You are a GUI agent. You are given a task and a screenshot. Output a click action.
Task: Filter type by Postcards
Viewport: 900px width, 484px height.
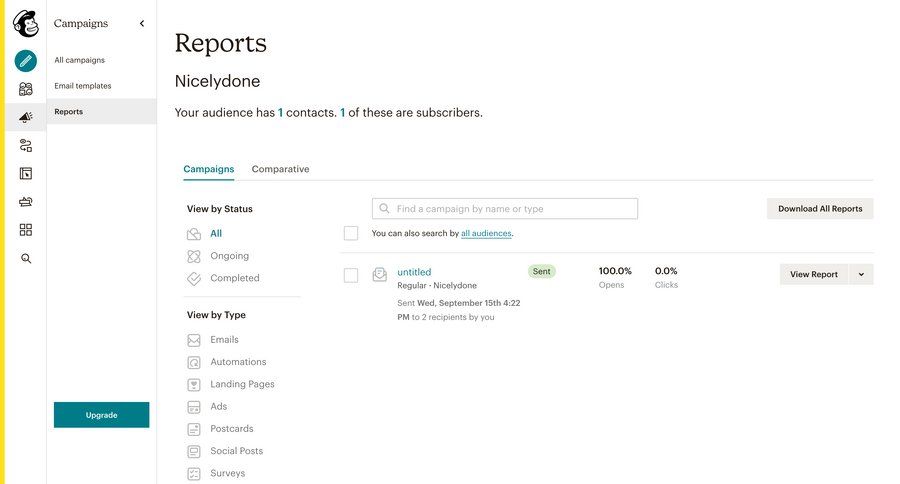(232, 428)
